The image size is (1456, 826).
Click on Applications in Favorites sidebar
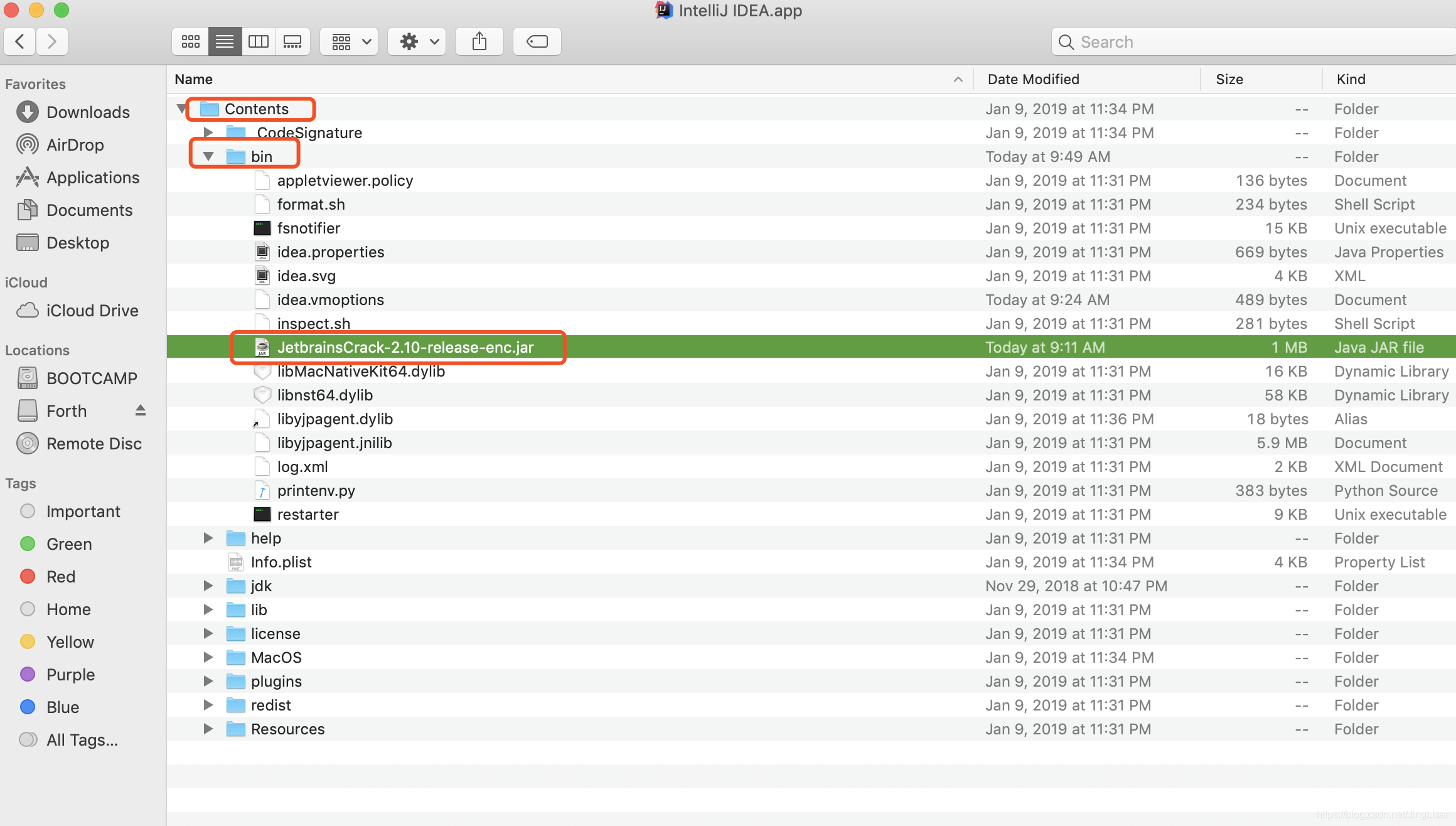[93, 177]
